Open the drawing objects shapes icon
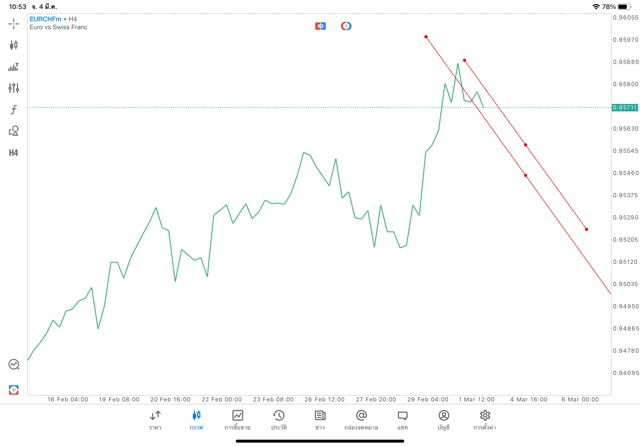This screenshot has width=640, height=447. pyautogui.click(x=14, y=131)
